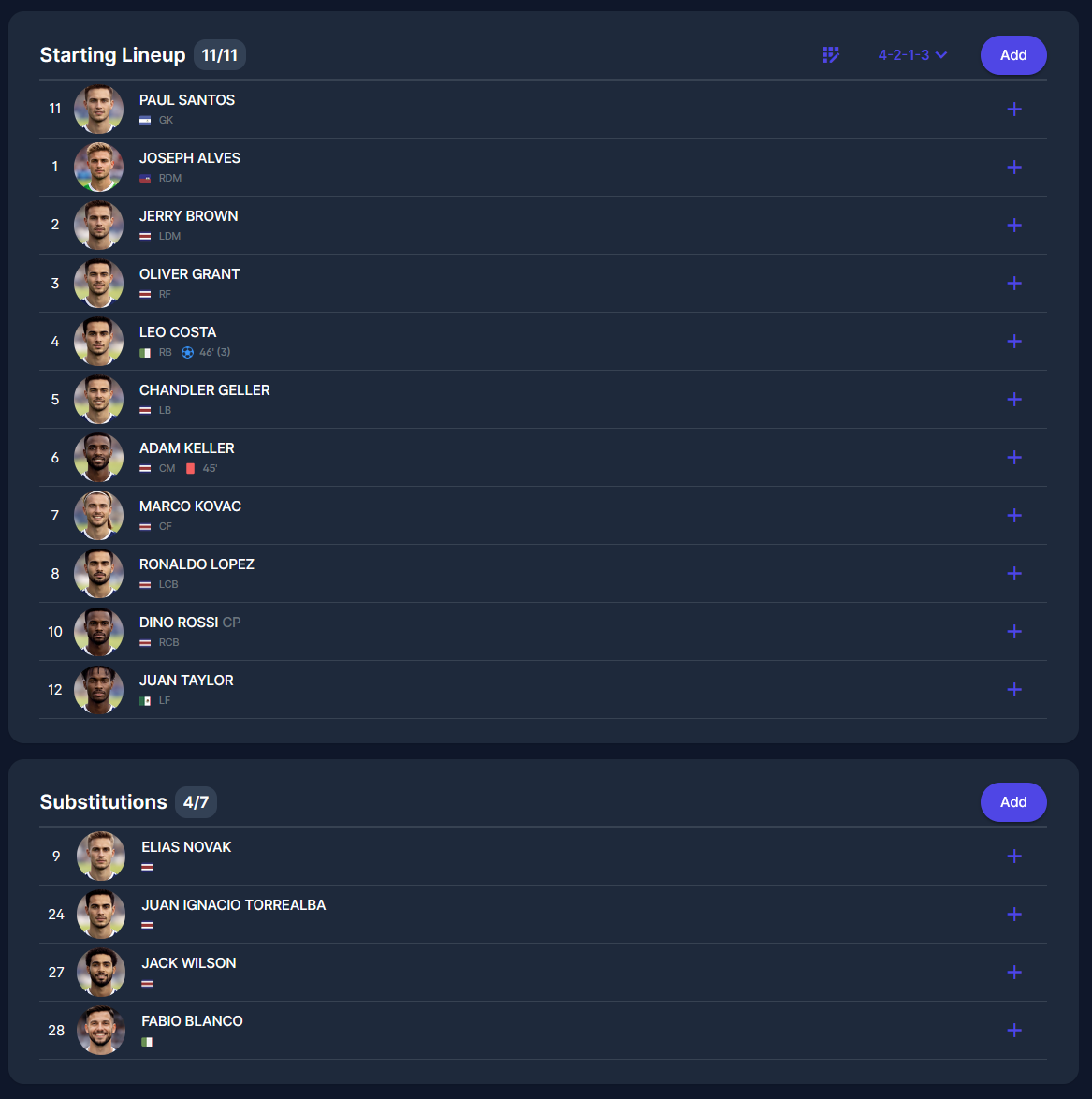Click plus icon for Elias Novak
Screen dimensions: 1092x1099
(x=1014, y=857)
